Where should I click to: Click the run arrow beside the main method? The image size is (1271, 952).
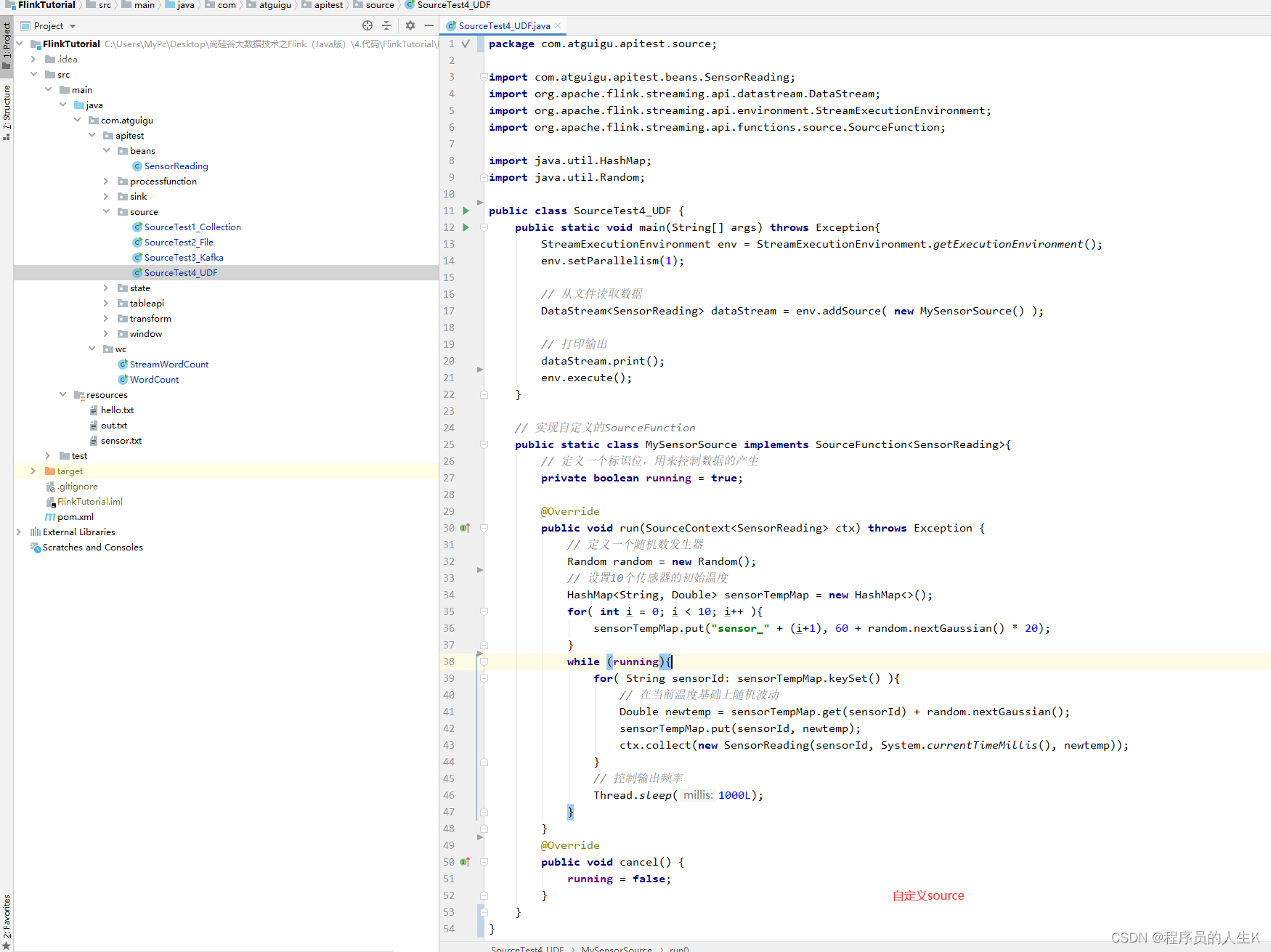pos(466,227)
